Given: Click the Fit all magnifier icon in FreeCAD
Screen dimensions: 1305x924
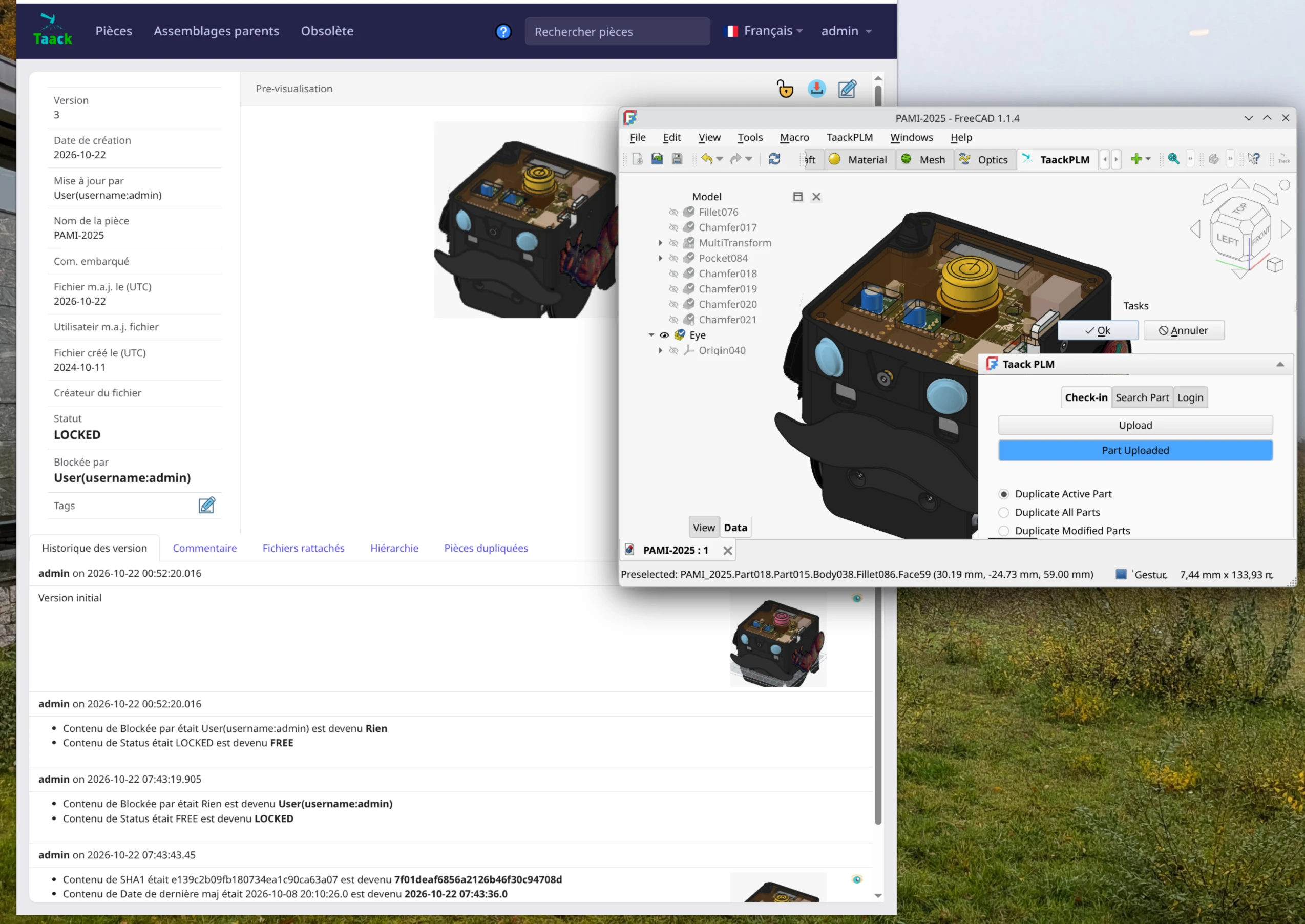Looking at the screenshot, I should [1173, 159].
